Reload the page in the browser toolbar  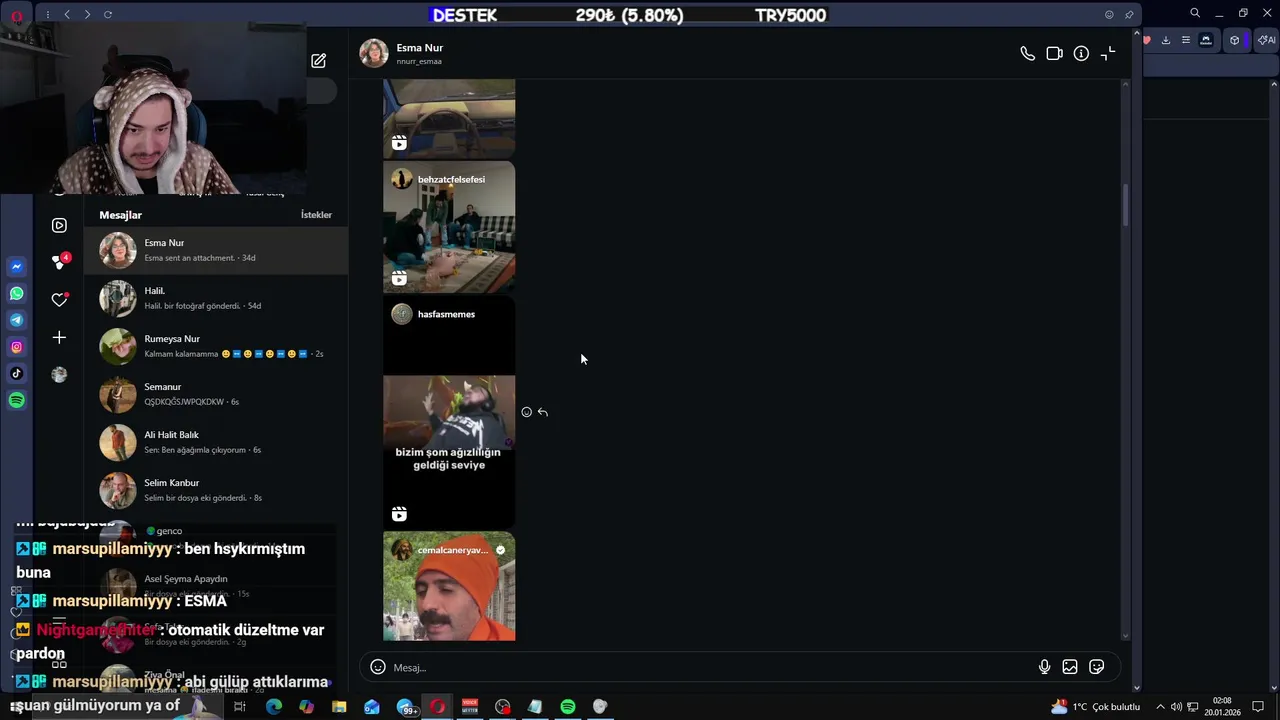click(108, 15)
